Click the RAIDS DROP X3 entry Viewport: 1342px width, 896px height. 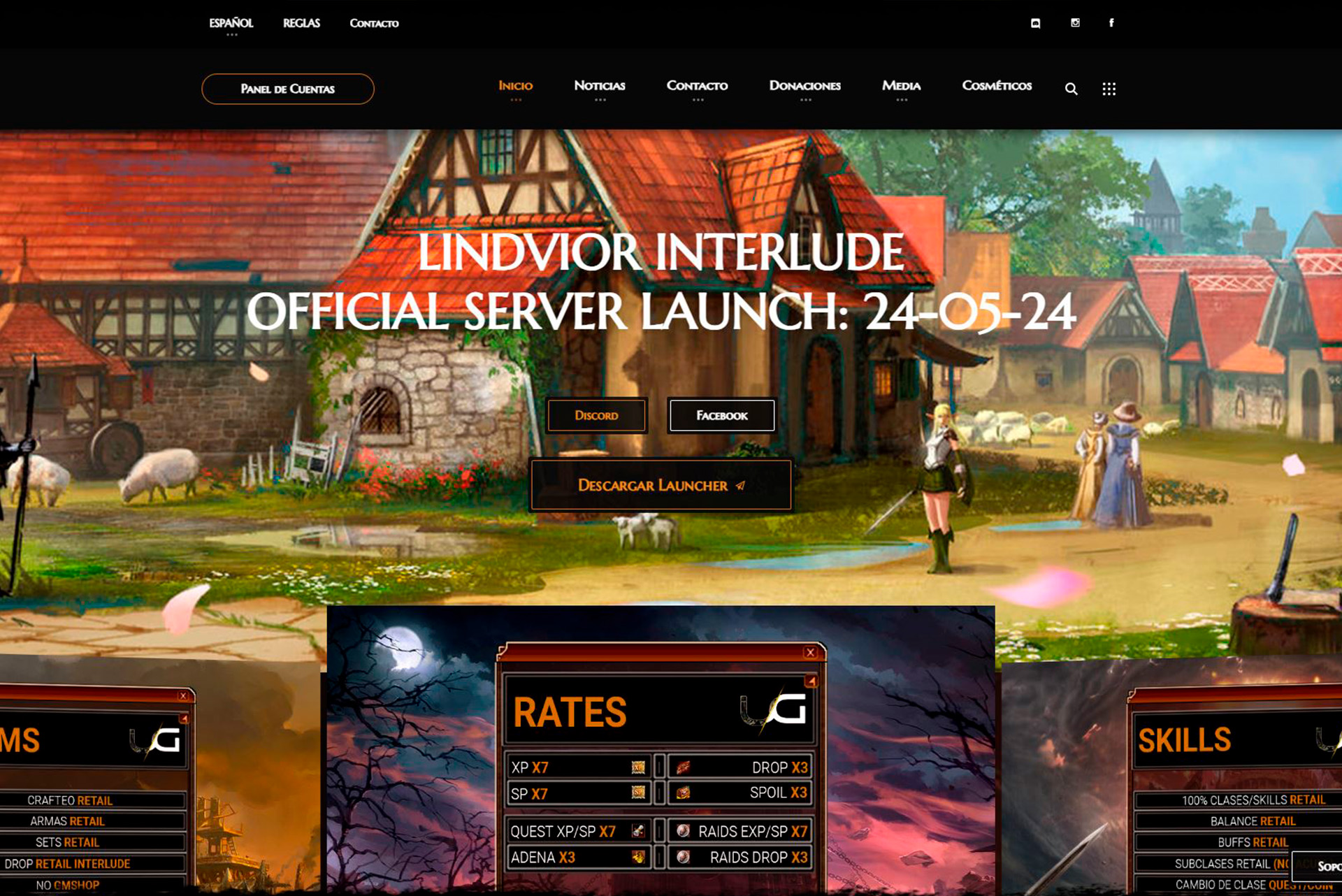pos(740,857)
